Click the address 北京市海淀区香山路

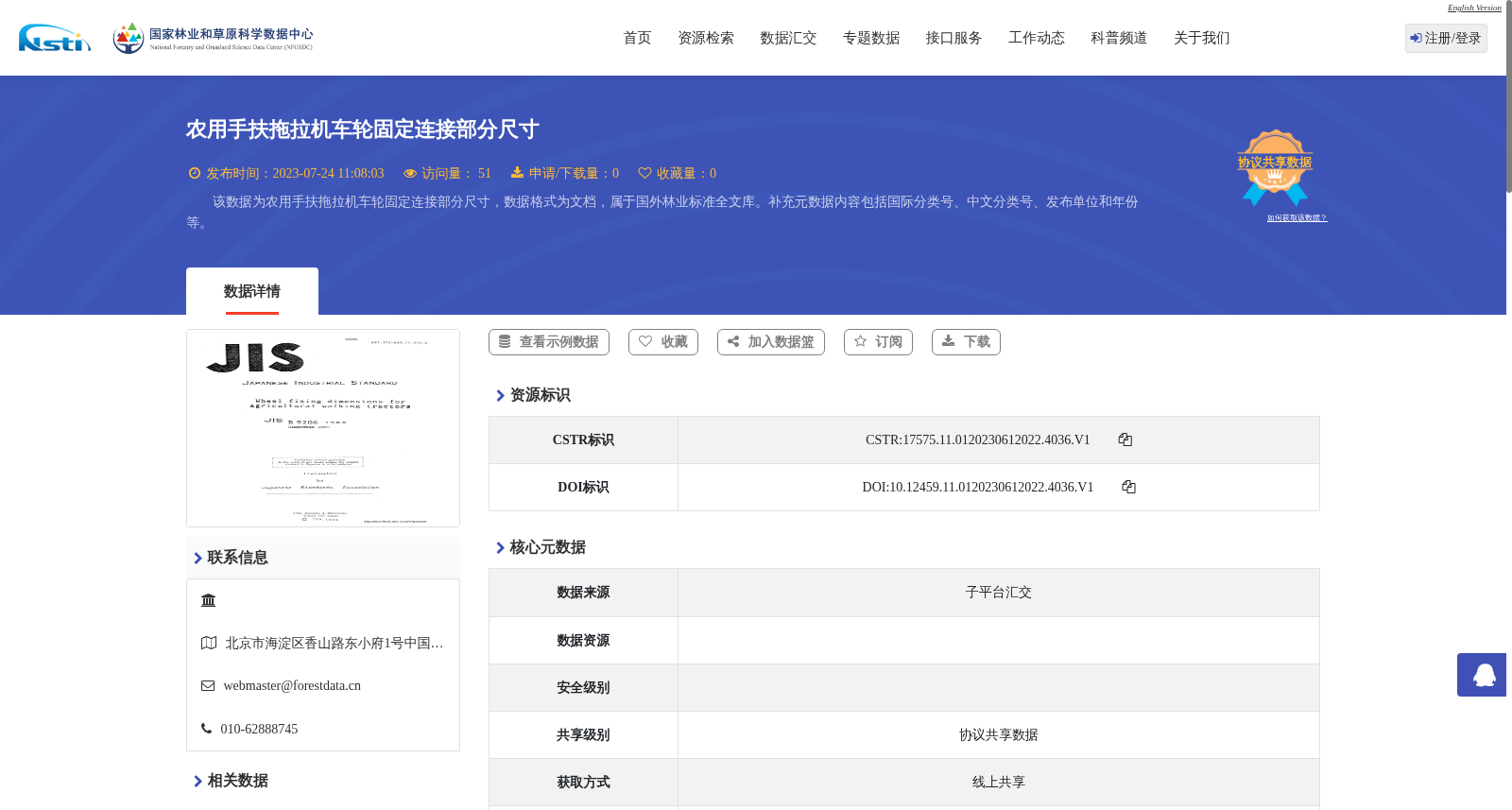(x=335, y=643)
